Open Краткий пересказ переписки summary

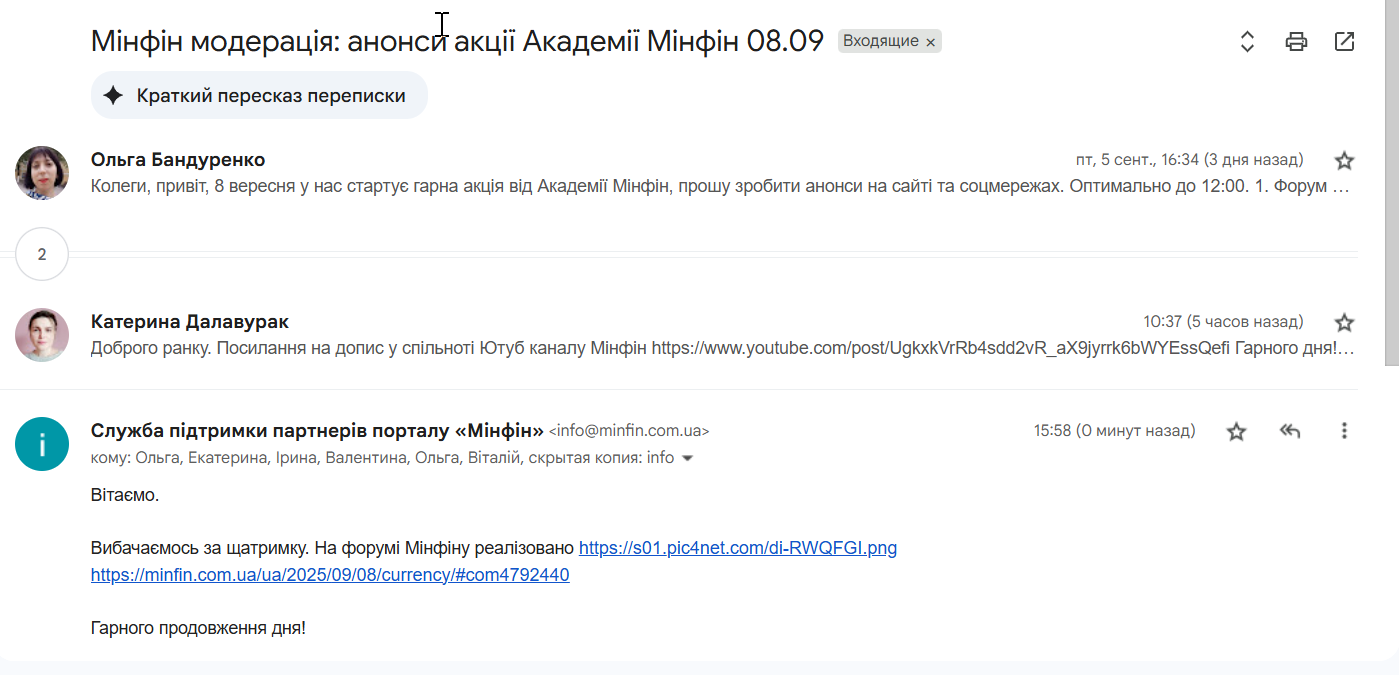pos(259,96)
